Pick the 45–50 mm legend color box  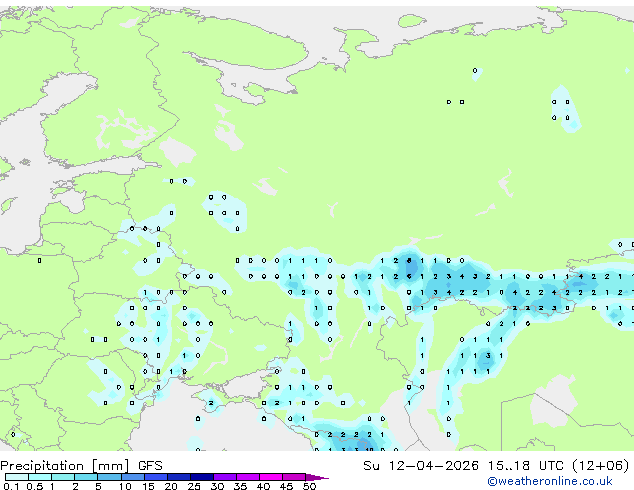(294, 477)
